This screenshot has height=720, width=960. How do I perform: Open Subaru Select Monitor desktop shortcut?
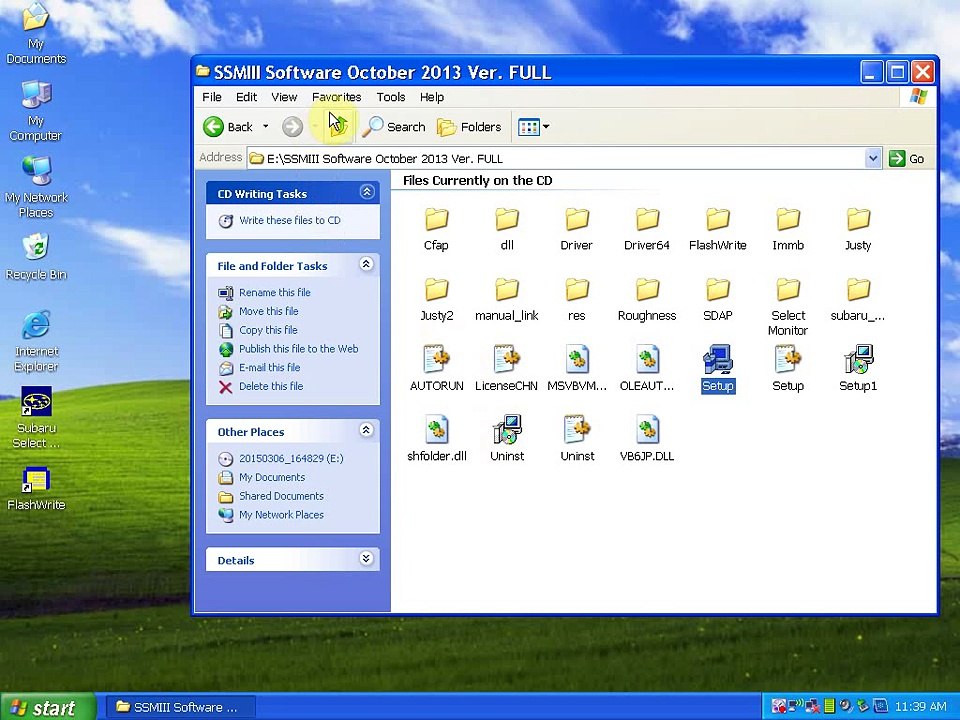[36, 404]
